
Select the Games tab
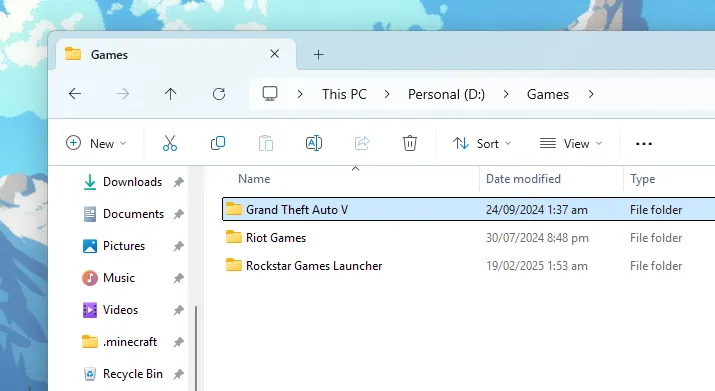(176, 54)
